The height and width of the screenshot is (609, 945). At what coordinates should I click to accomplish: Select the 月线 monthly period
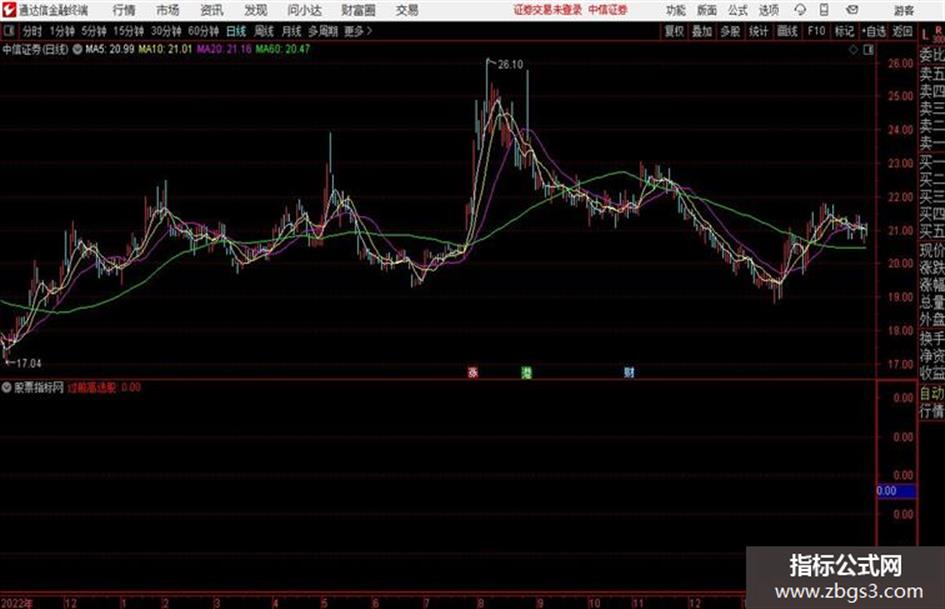[292, 31]
